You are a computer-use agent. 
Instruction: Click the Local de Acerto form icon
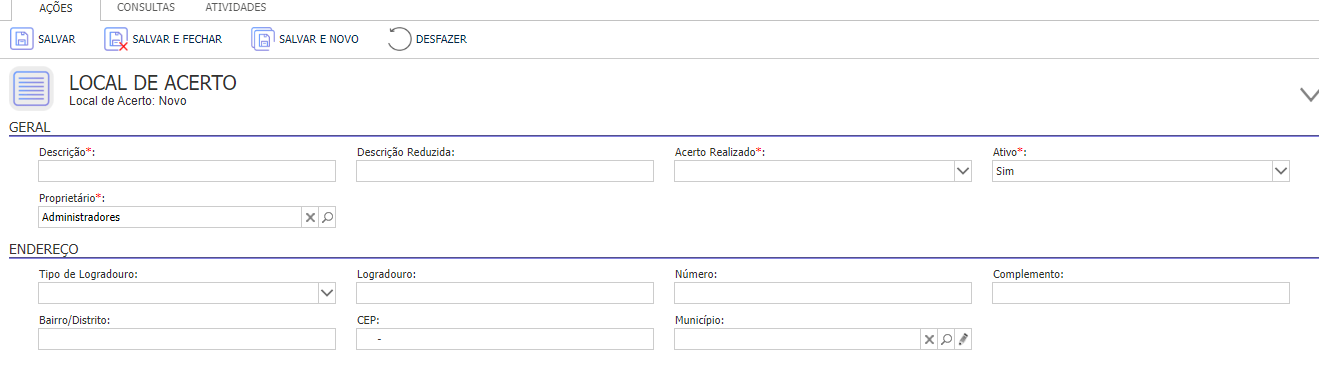click(x=31, y=88)
